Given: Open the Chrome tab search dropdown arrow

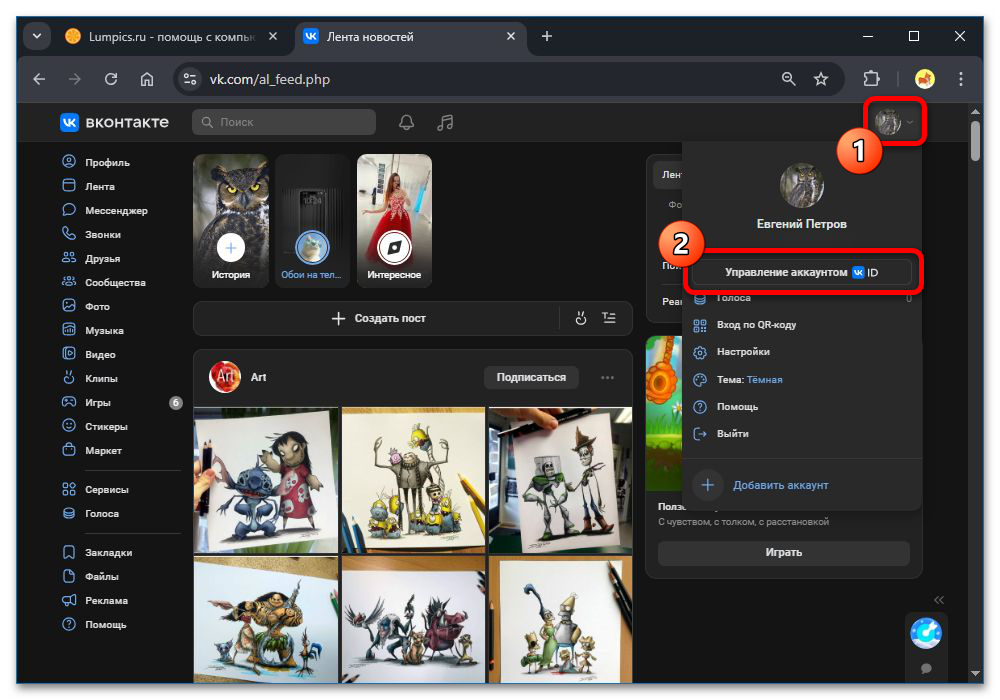Looking at the screenshot, I should pyautogui.click(x=37, y=36).
